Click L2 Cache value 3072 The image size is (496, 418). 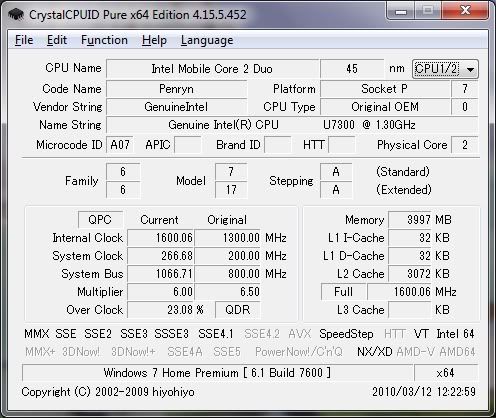(410, 274)
